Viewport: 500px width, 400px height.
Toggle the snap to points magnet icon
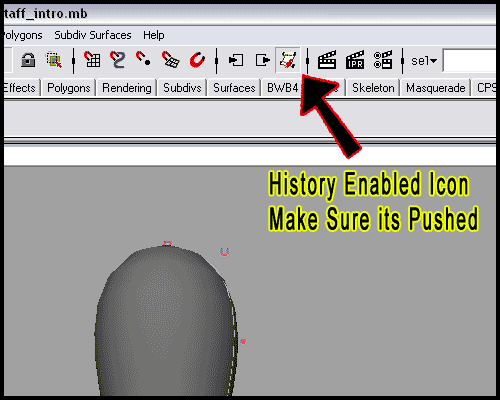tap(143, 59)
